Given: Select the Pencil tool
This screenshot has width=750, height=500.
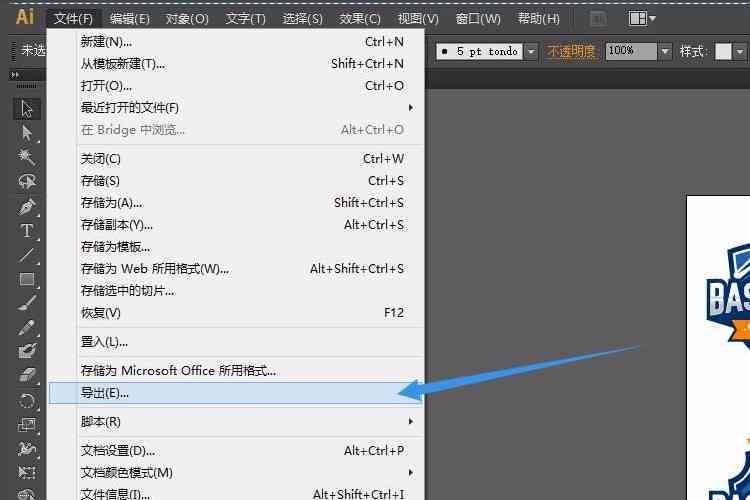Looking at the screenshot, I should pyautogui.click(x=27, y=328).
